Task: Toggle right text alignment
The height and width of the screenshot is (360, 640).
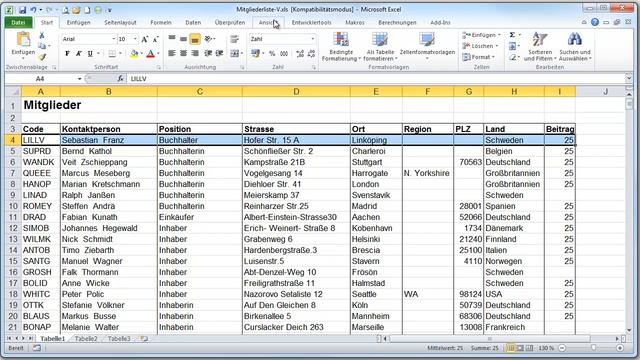Action: (x=195, y=53)
